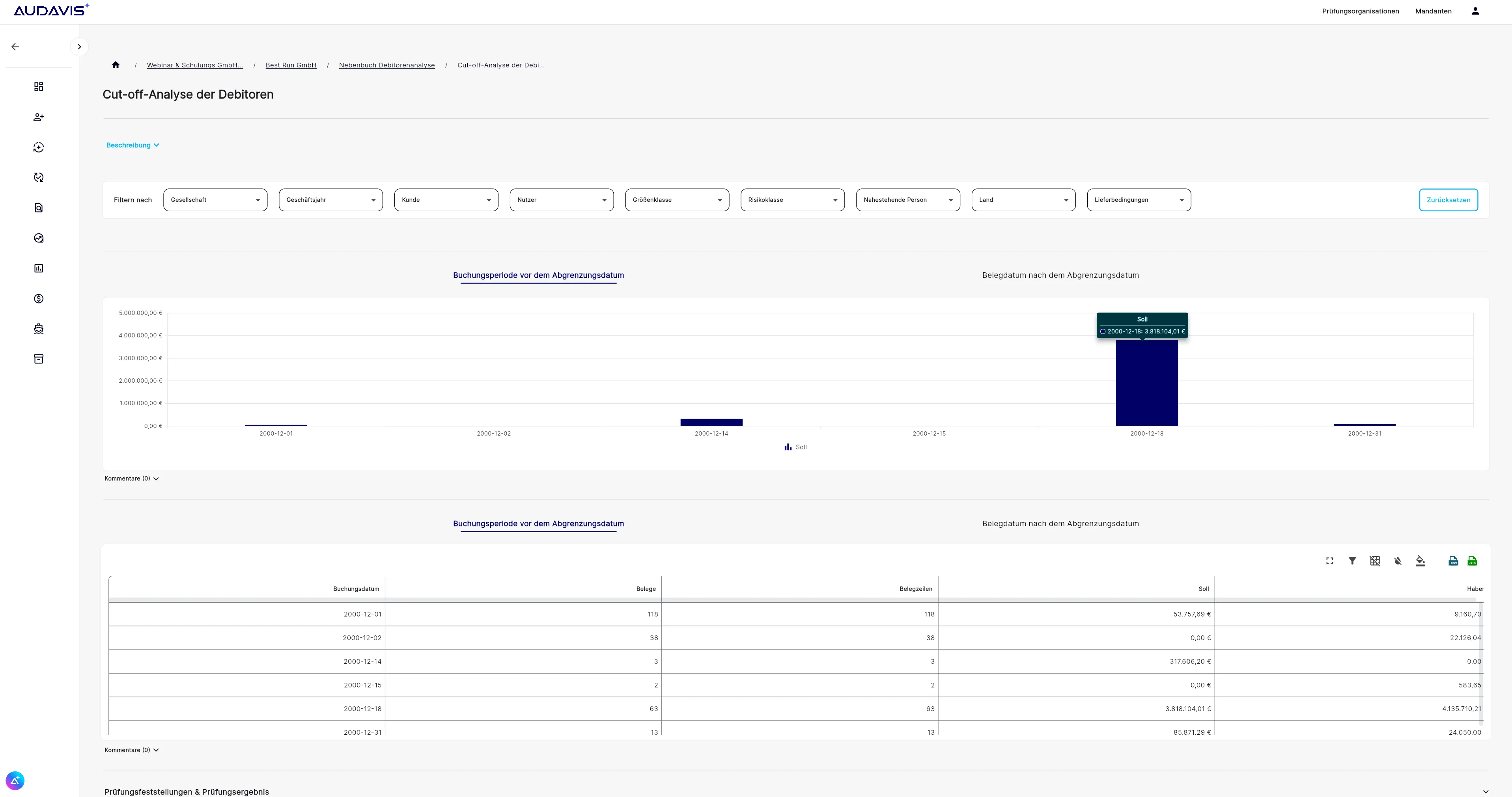Open the Best Run GmbH breadcrumb link
Image resolution: width=1512 pixels, height=797 pixels.
[x=291, y=65]
